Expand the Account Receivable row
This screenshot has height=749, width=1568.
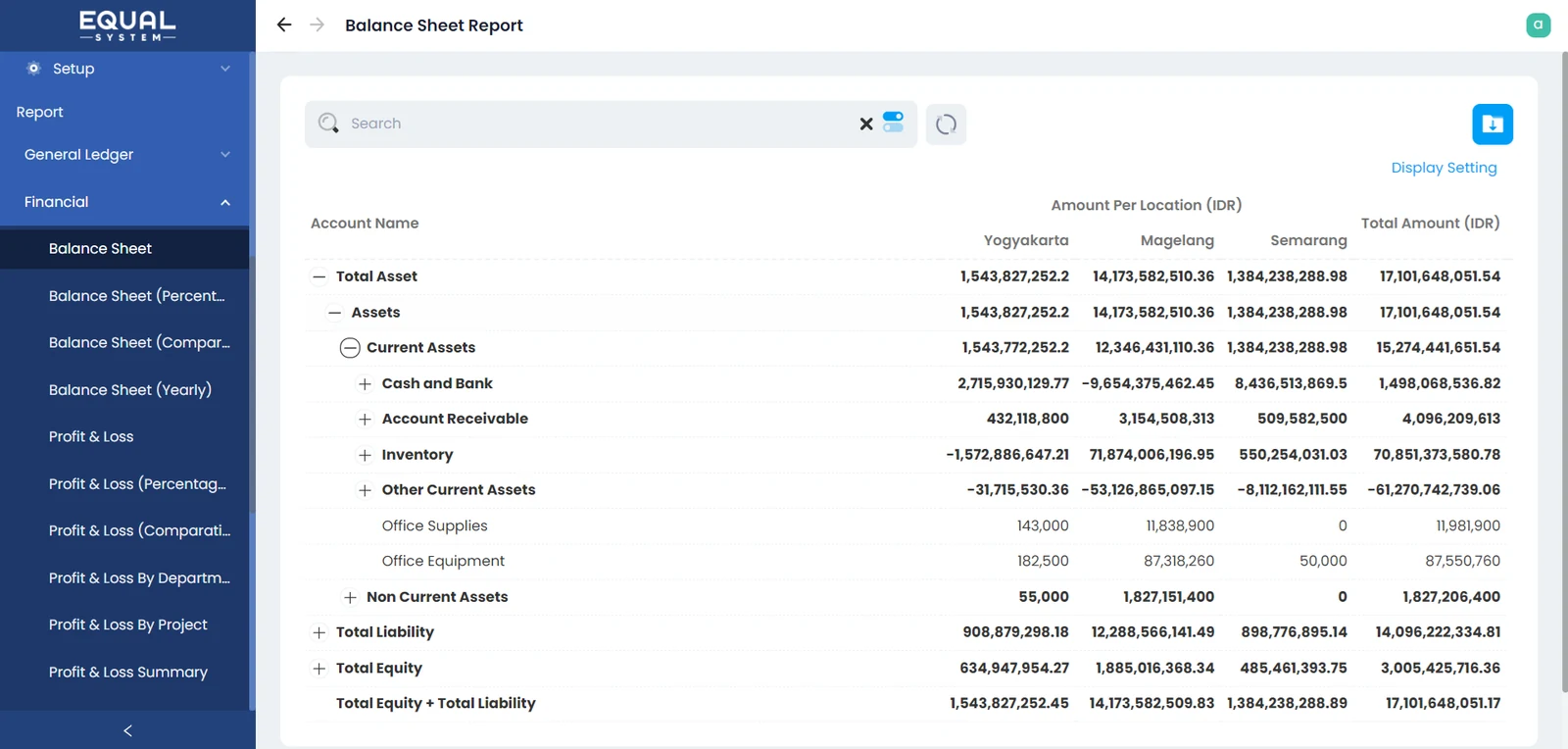tap(365, 420)
